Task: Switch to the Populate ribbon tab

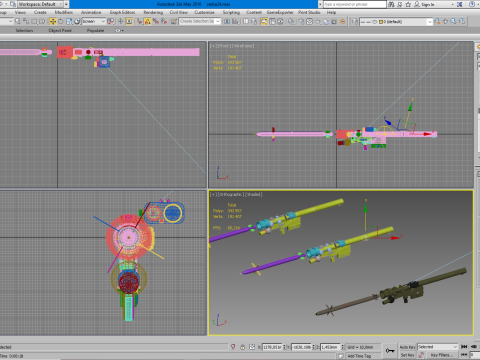Action: (95, 30)
